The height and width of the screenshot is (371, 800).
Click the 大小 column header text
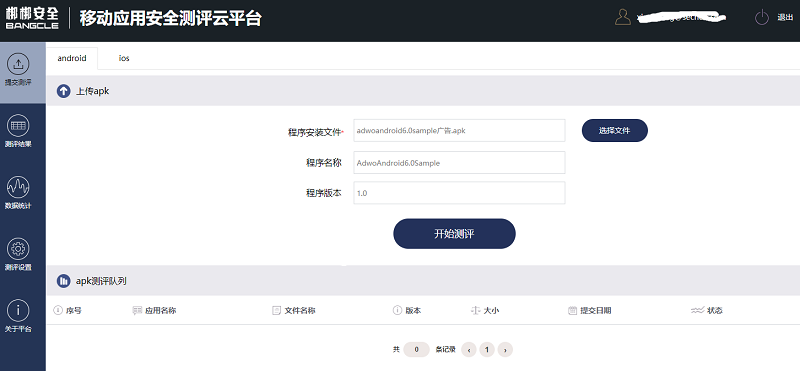coord(491,310)
